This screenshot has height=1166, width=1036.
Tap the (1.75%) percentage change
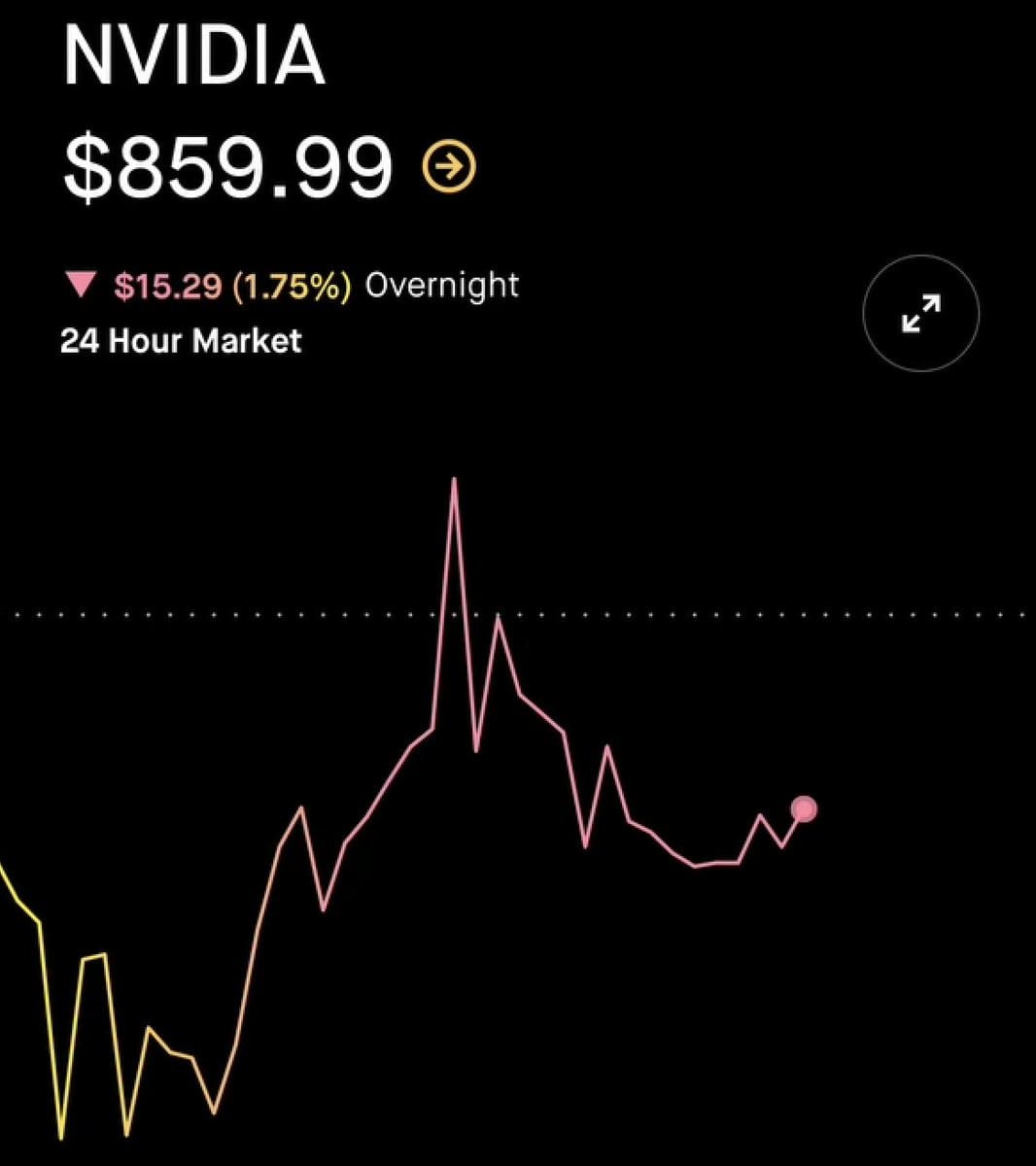click(x=293, y=286)
